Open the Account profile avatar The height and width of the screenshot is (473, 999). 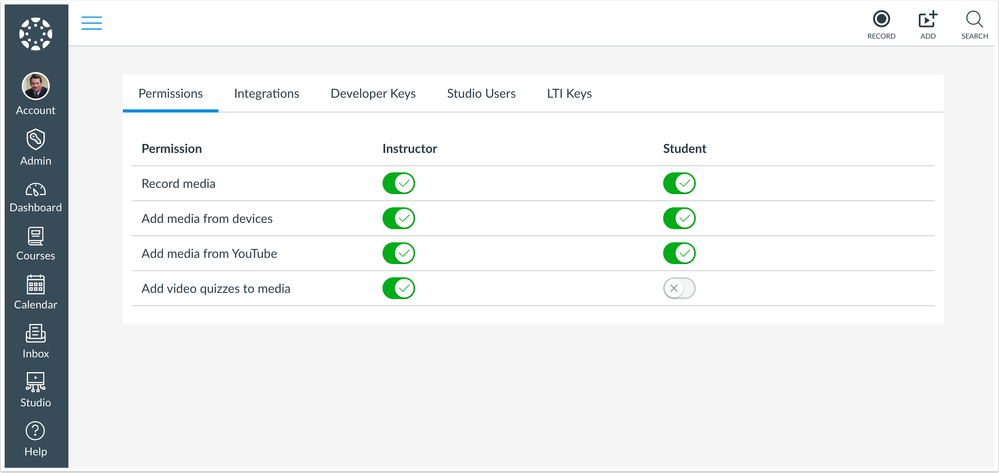pos(36,86)
